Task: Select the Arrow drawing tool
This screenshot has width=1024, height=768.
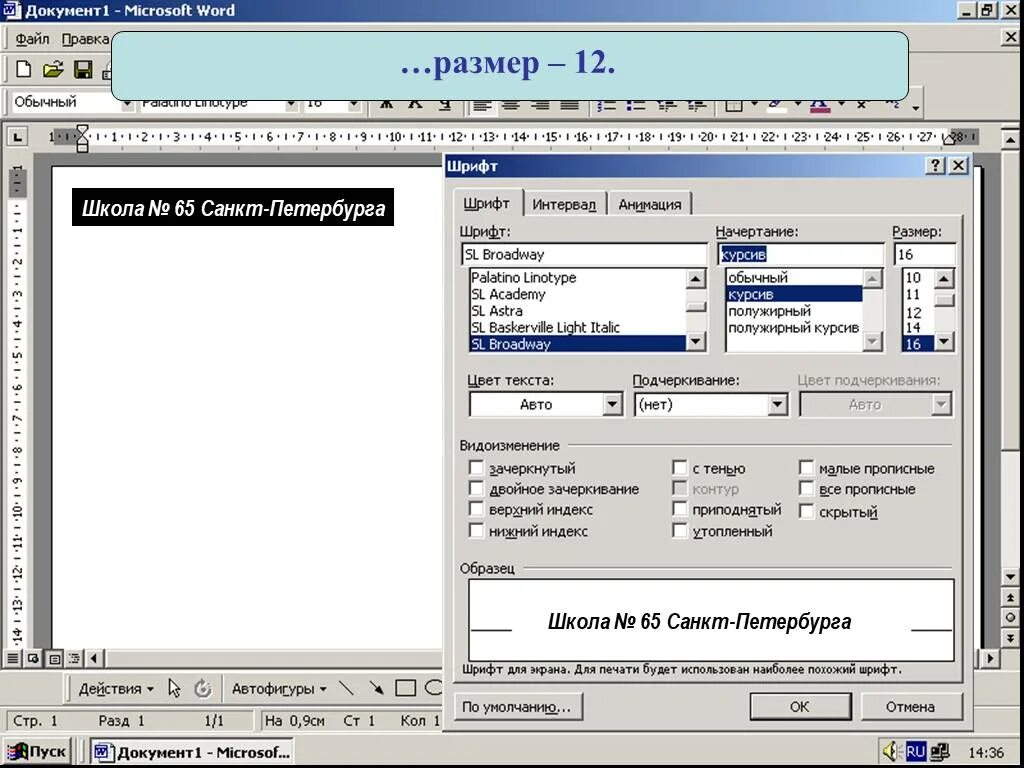Action: [x=376, y=688]
